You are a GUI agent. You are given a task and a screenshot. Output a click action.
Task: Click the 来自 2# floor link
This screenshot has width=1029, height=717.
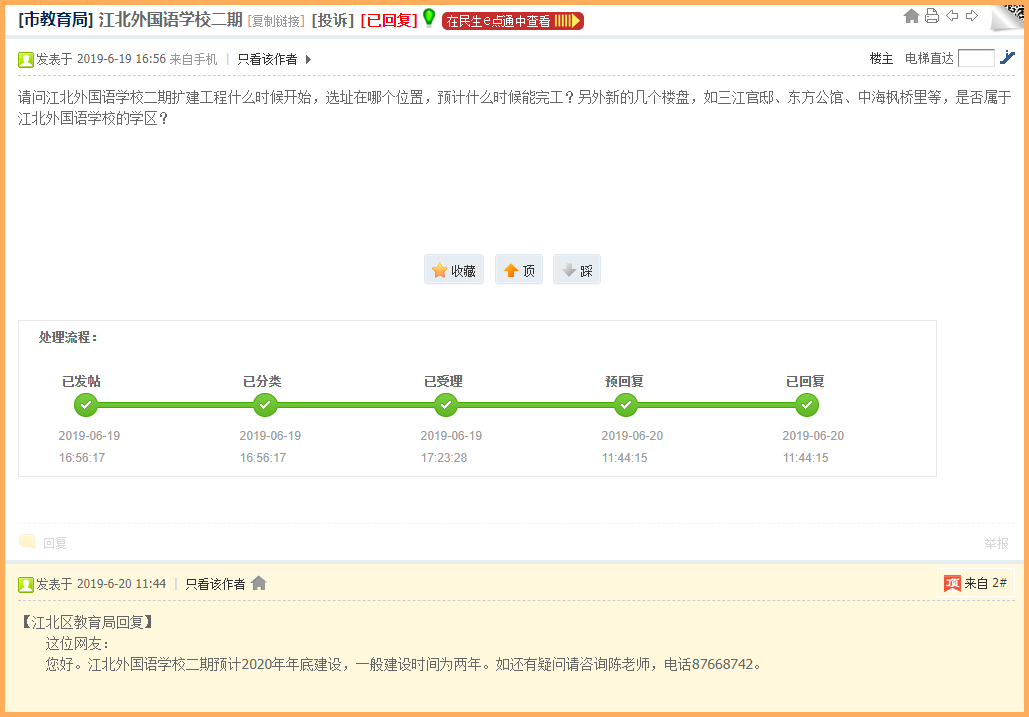(x=986, y=583)
